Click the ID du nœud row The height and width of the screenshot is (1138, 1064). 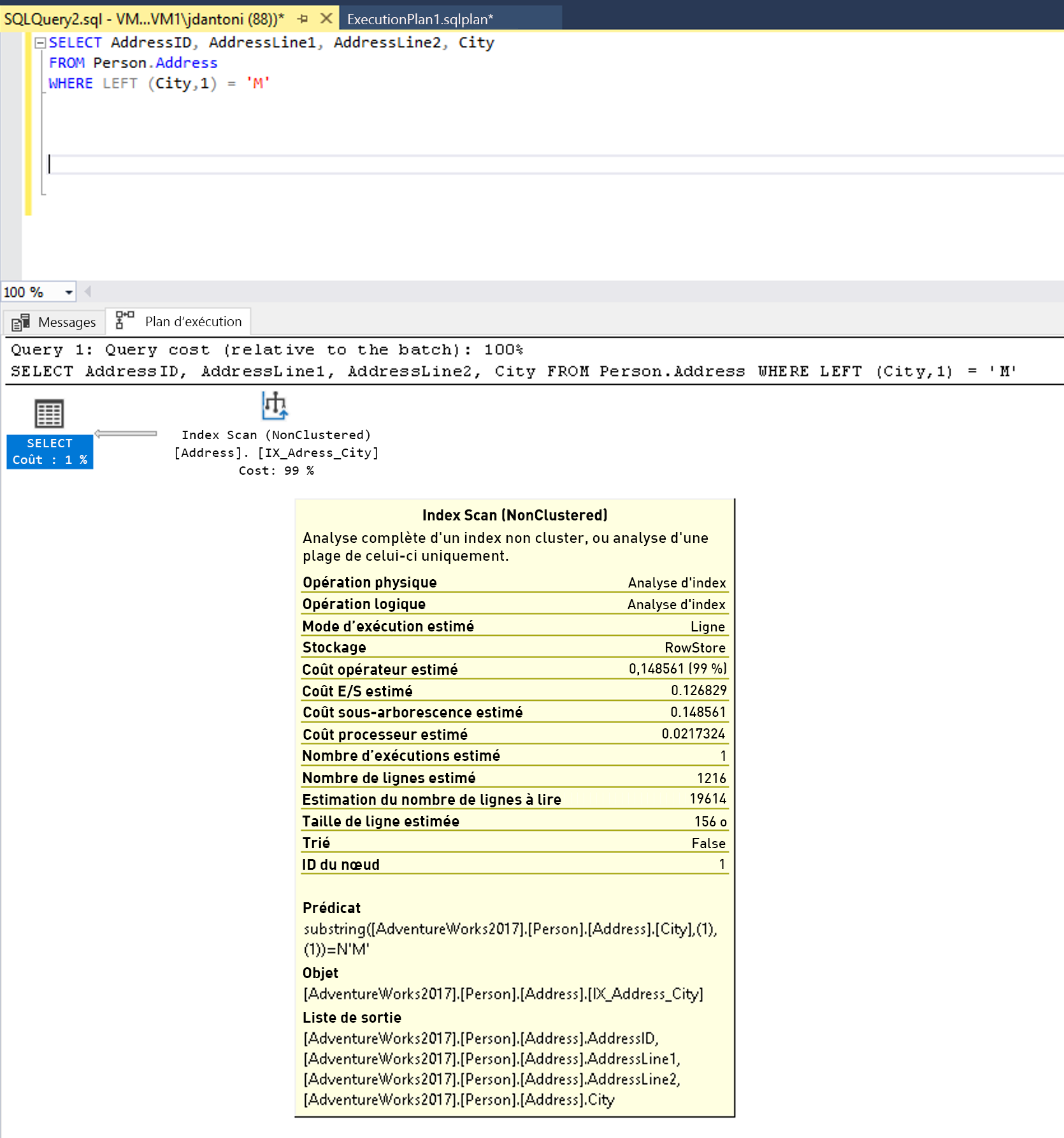(515, 864)
